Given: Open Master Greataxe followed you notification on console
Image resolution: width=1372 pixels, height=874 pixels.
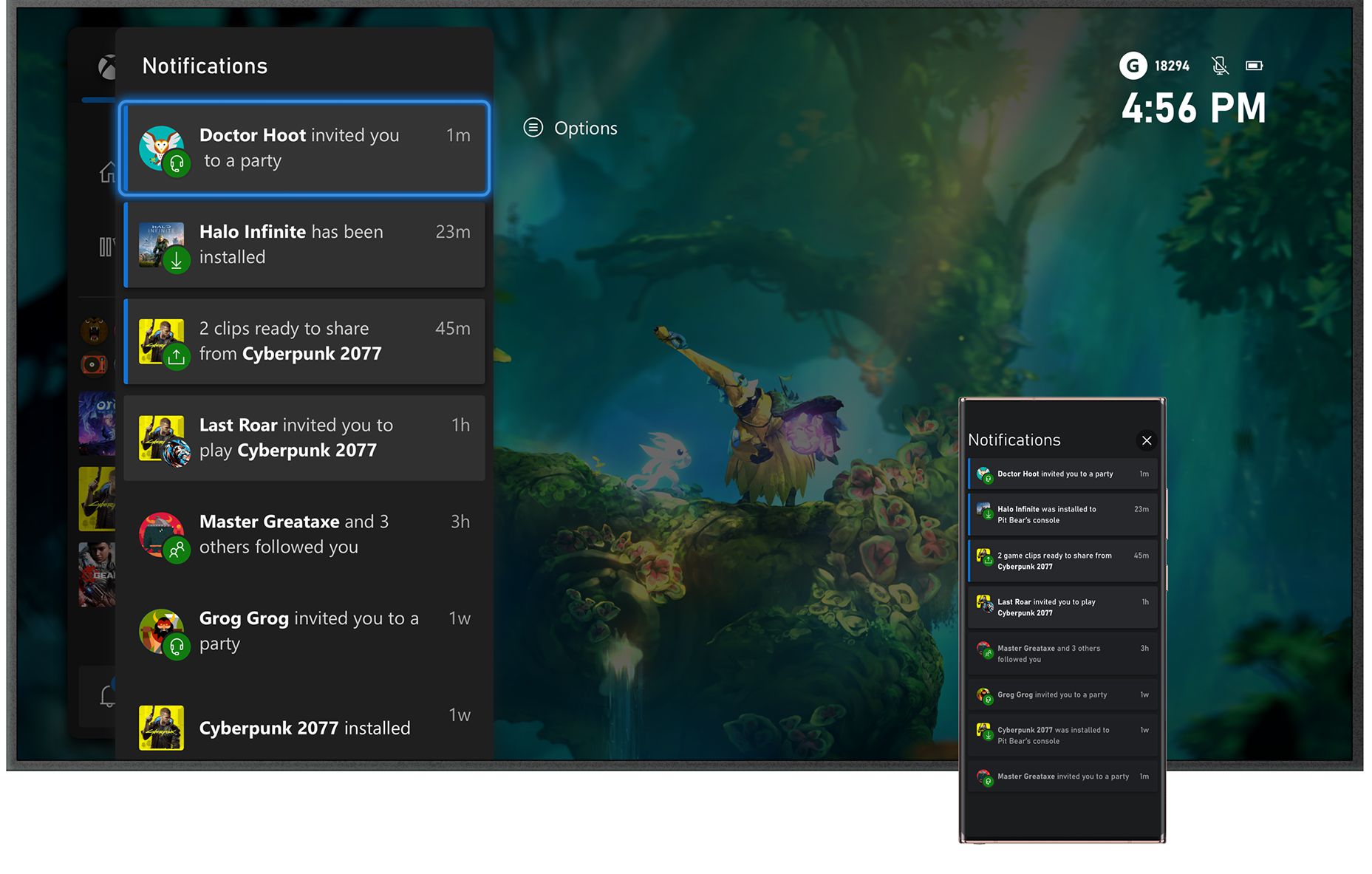Looking at the screenshot, I should [x=304, y=535].
